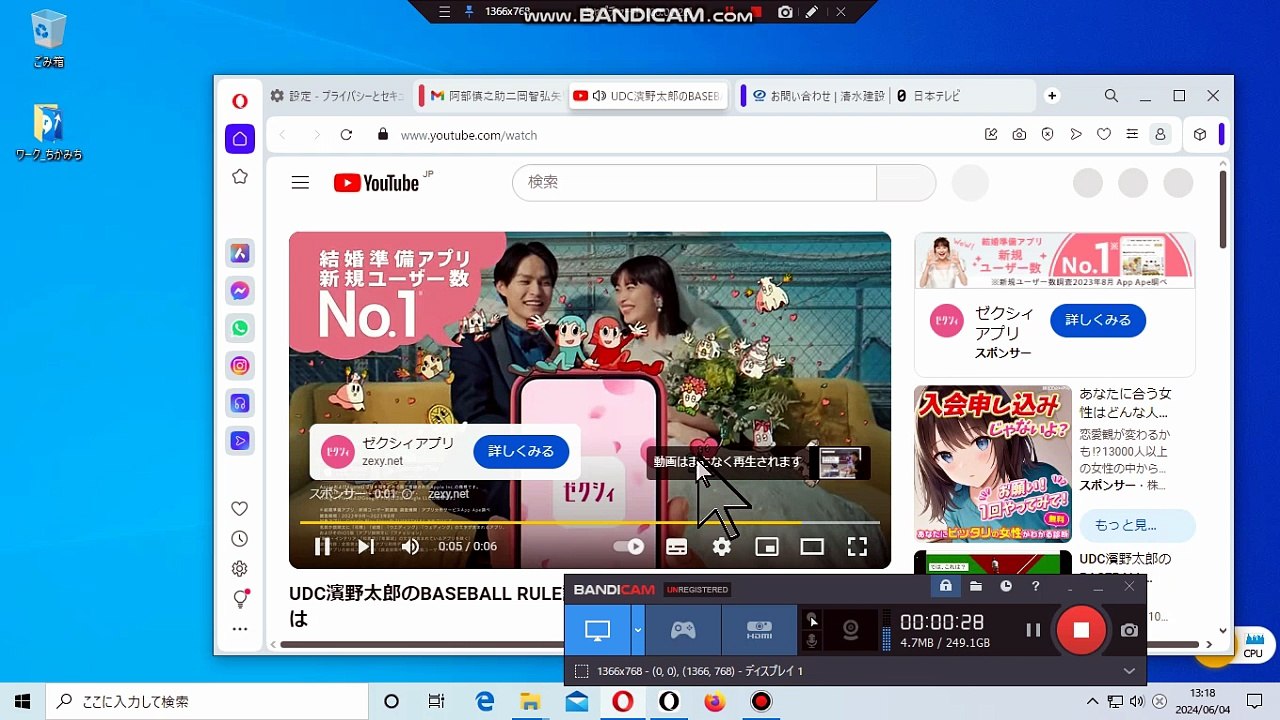Screen dimensions: 1280x720
Task: Open Instagram in Opera sidebar
Action: pyautogui.click(x=240, y=366)
